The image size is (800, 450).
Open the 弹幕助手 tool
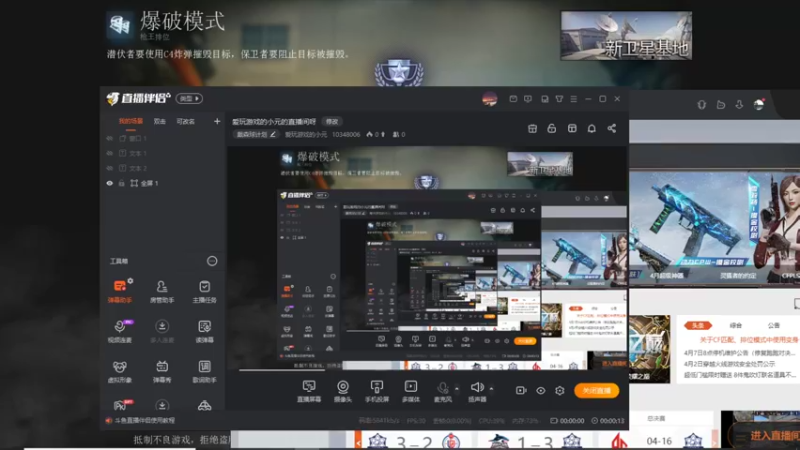[120, 291]
